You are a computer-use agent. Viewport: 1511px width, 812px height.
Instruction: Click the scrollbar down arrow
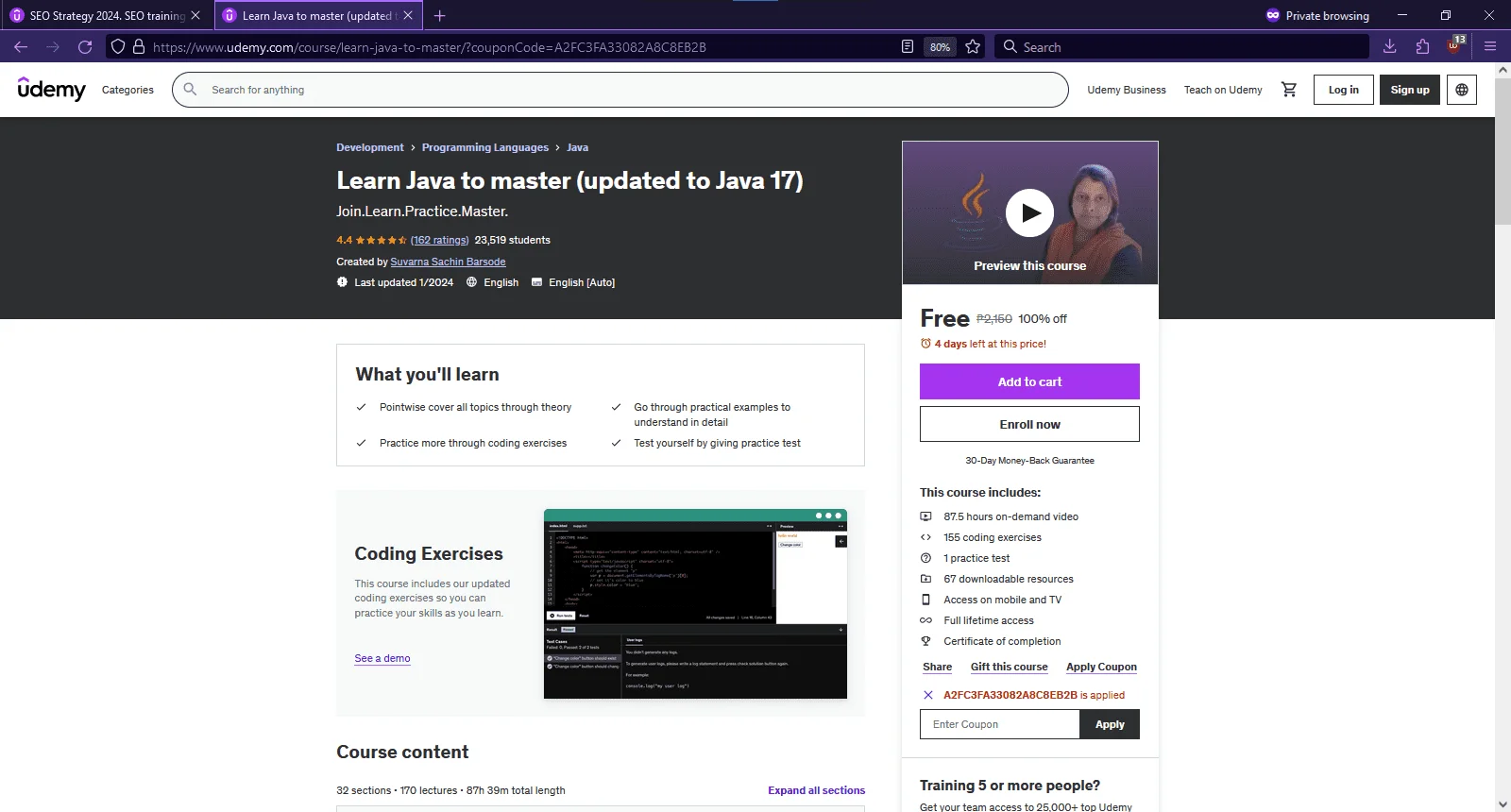[1503, 804]
